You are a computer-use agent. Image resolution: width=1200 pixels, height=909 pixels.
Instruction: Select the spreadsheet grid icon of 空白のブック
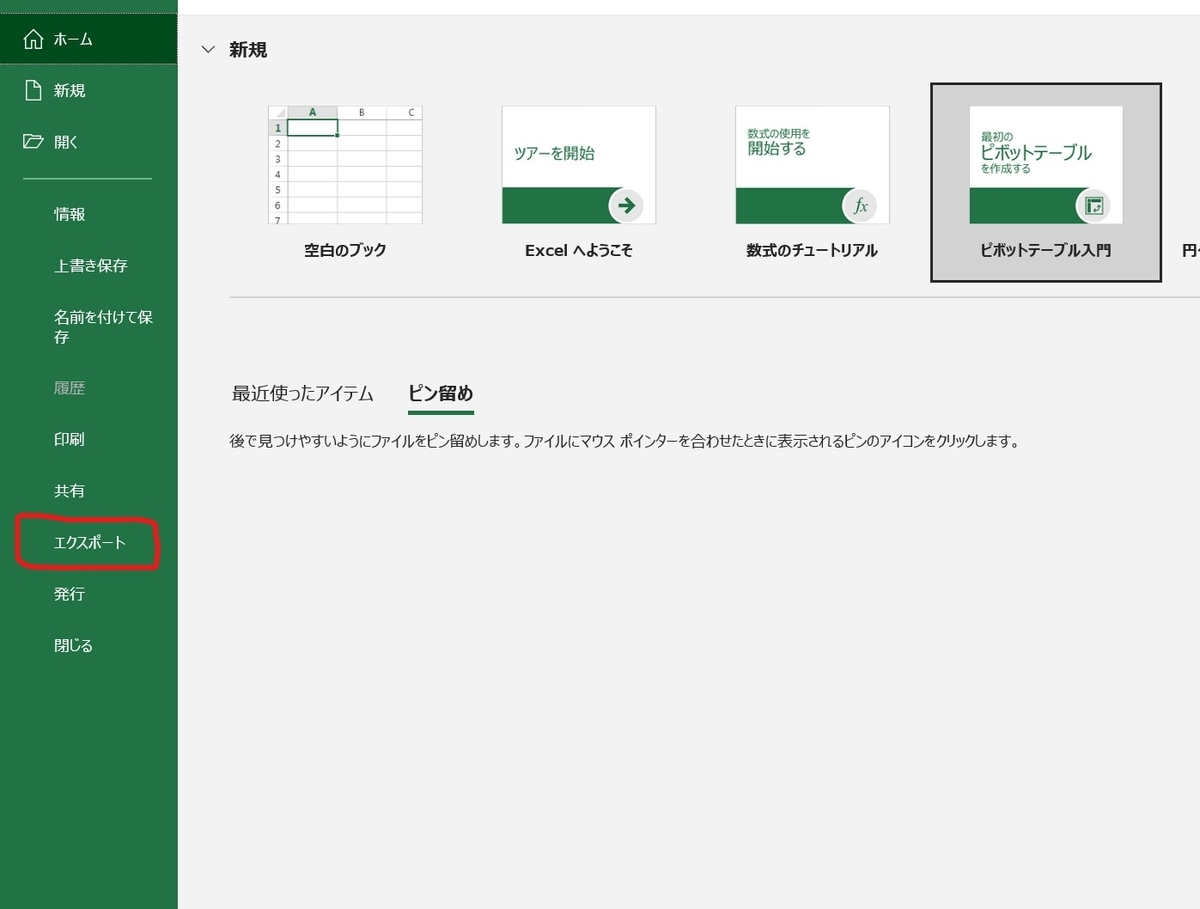pos(345,164)
